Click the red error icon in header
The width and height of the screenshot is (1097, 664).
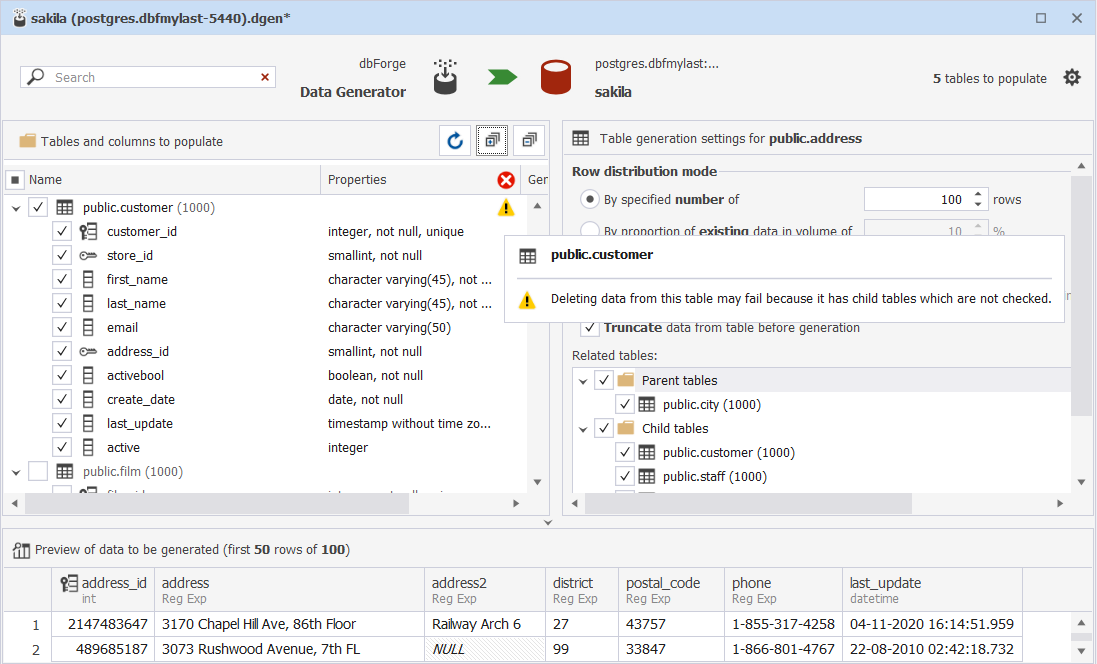(506, 180)
